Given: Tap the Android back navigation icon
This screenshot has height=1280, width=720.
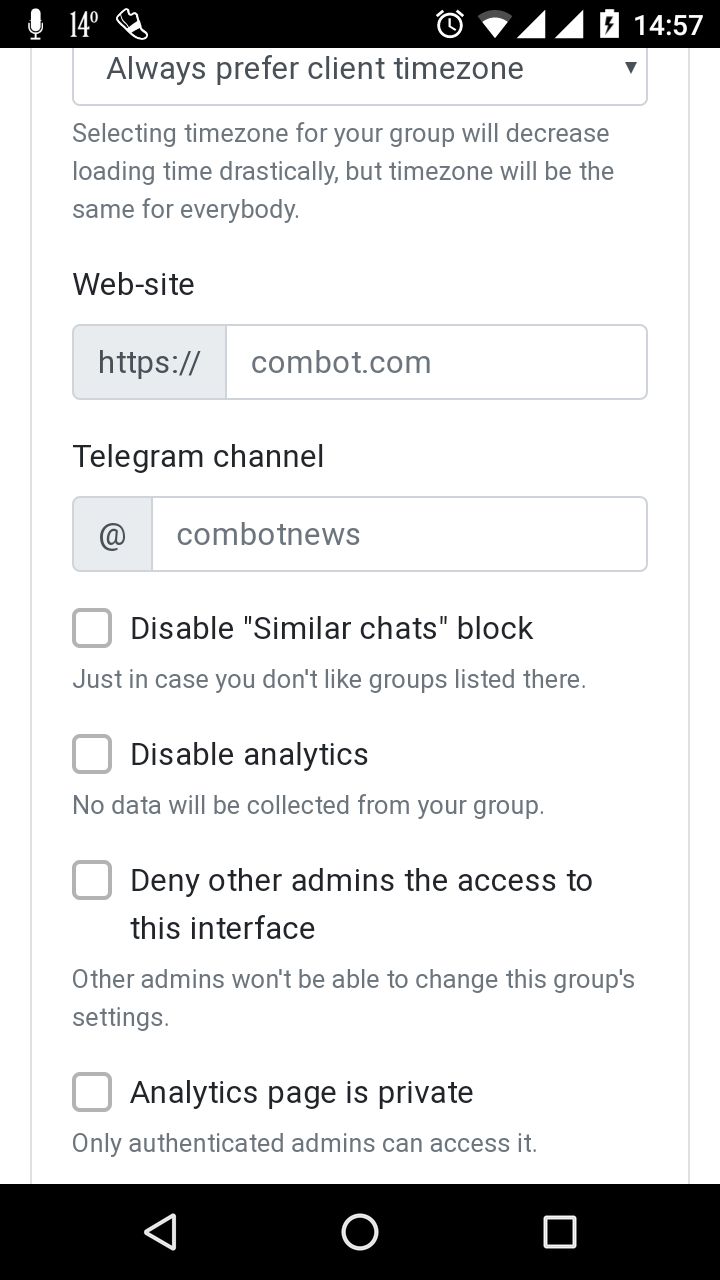Looking at the screenshot, I should (x=160, y=1232).
